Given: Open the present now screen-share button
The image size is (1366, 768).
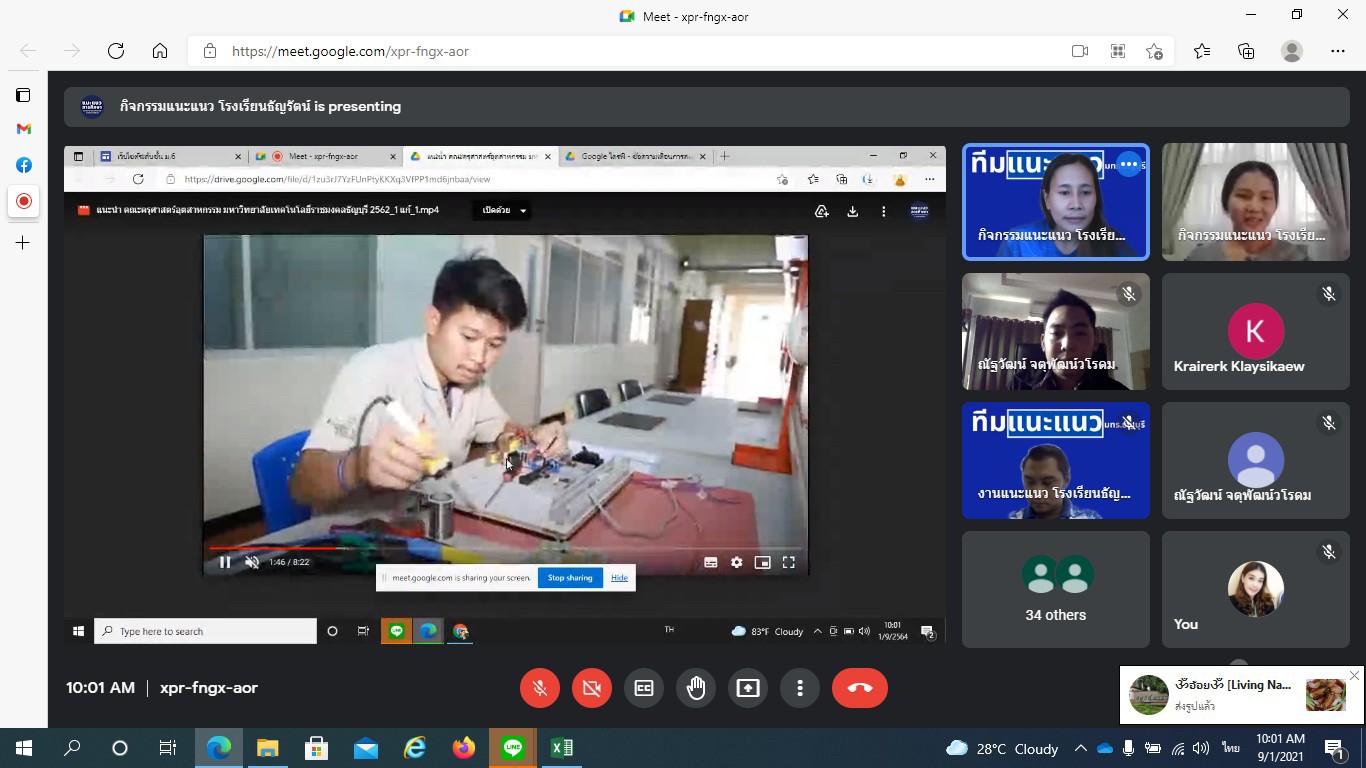Looking at the screenshot, I should pos(748,688).
